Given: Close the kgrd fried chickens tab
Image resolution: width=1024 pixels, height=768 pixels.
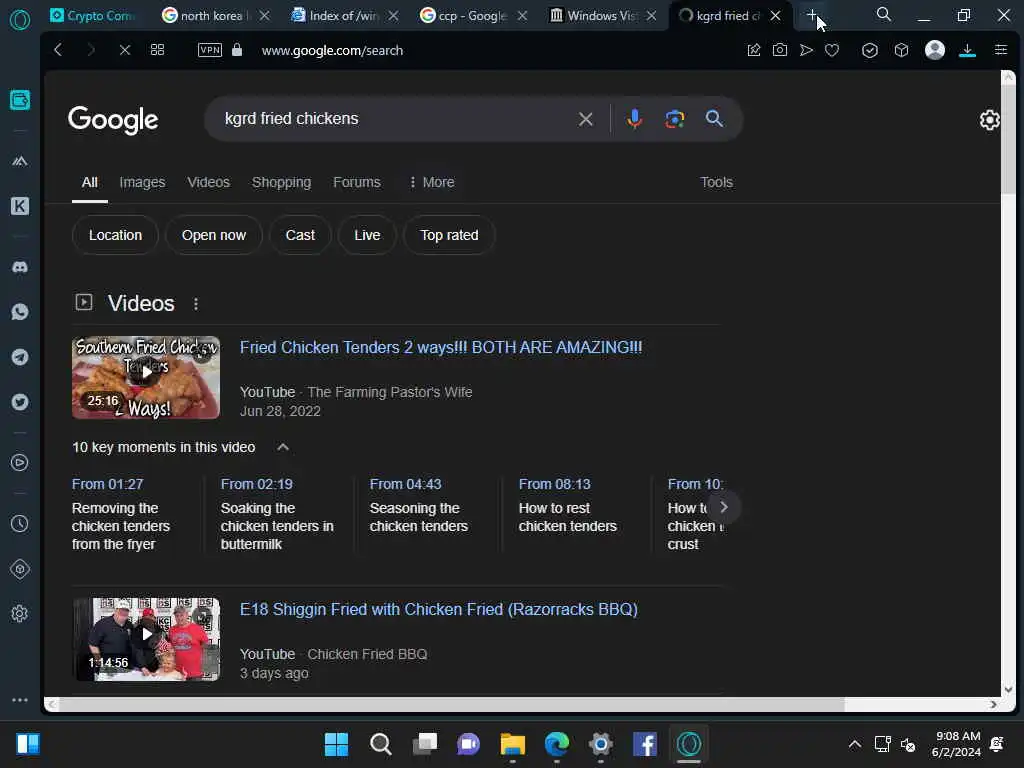Looking at the screenshot, I should click(x=775, y=16).
